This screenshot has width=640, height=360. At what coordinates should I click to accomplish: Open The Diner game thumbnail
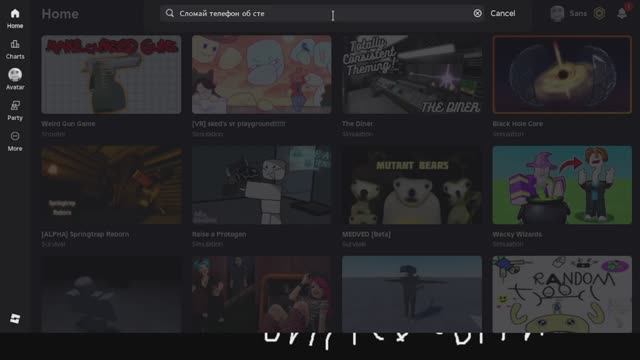tap(412, 74)
